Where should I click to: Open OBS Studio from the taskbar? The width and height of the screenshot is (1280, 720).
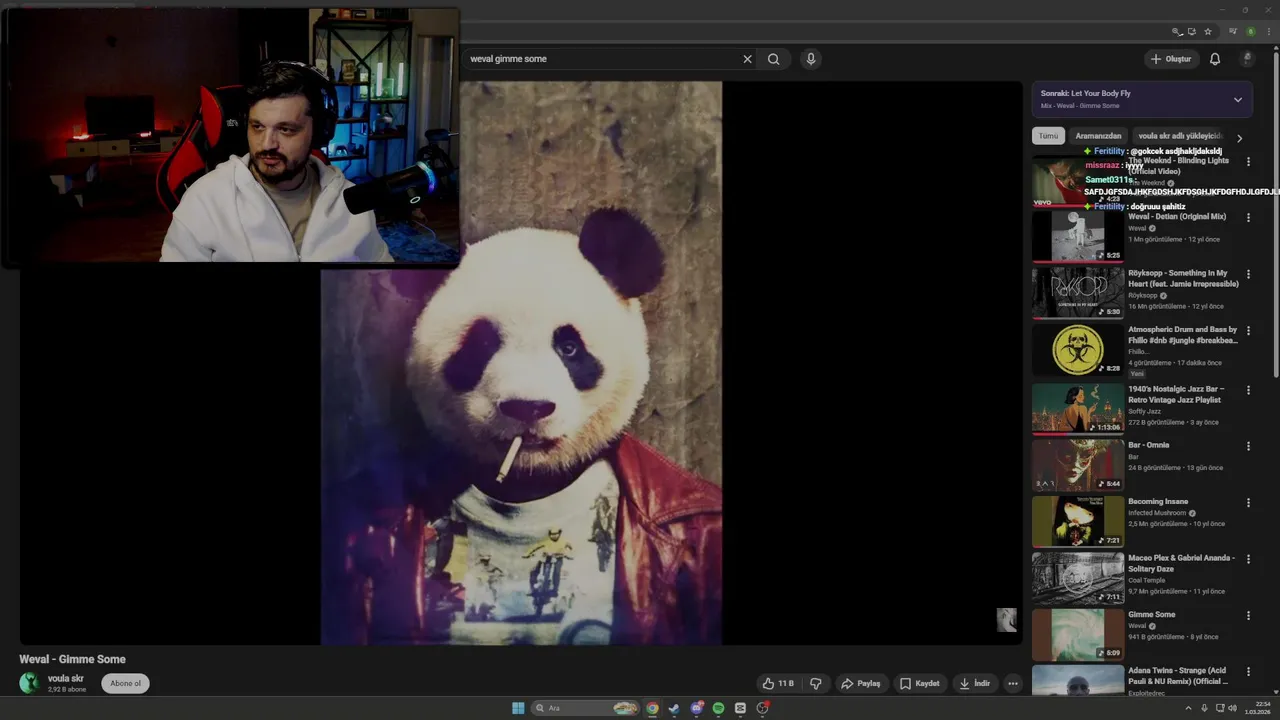(762, 708)
